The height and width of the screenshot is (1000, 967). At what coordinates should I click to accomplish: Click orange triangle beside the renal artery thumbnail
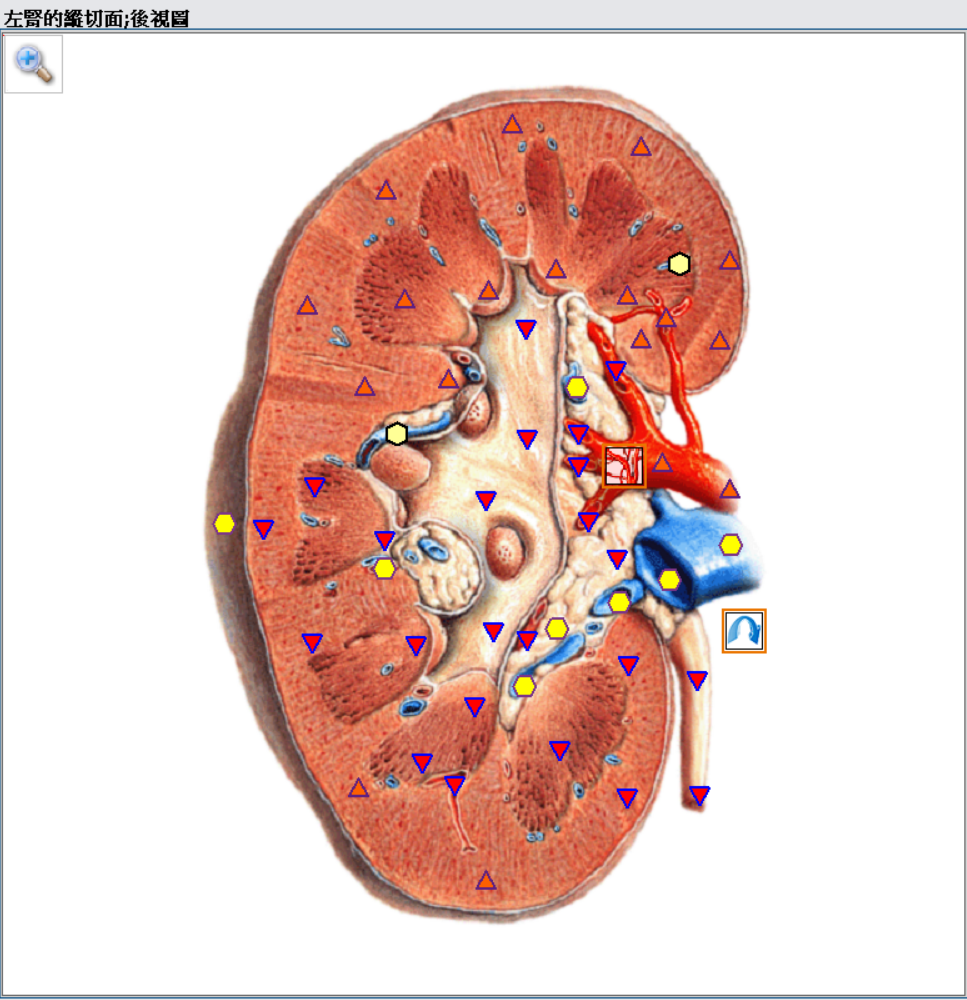(x=662, y=463)
